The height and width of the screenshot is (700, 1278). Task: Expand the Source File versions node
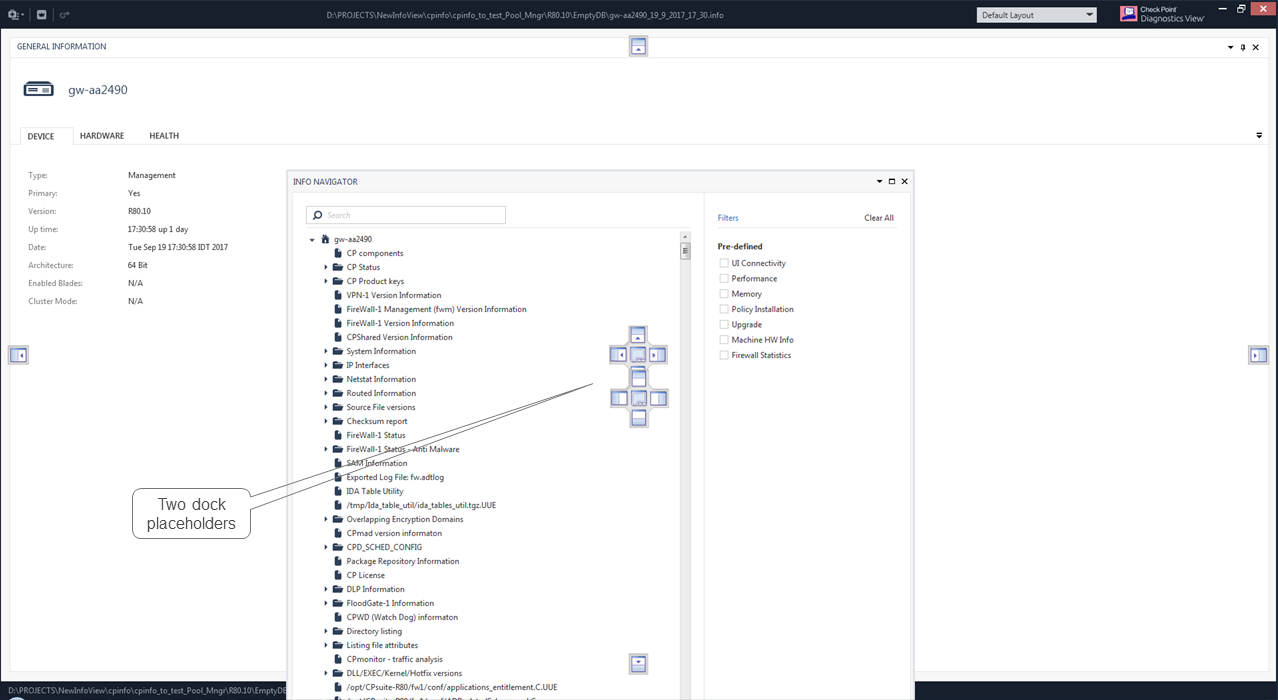coord(326,407)
